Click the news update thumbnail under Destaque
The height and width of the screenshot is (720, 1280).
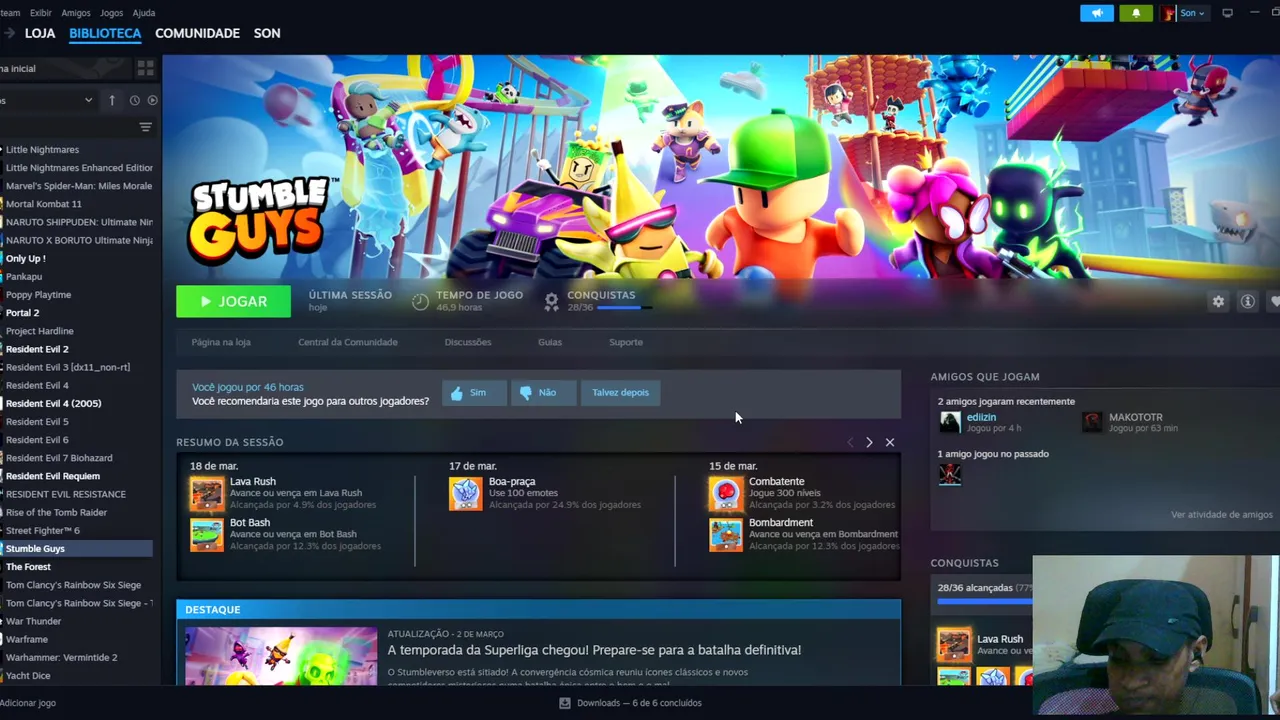pos(281,656)
